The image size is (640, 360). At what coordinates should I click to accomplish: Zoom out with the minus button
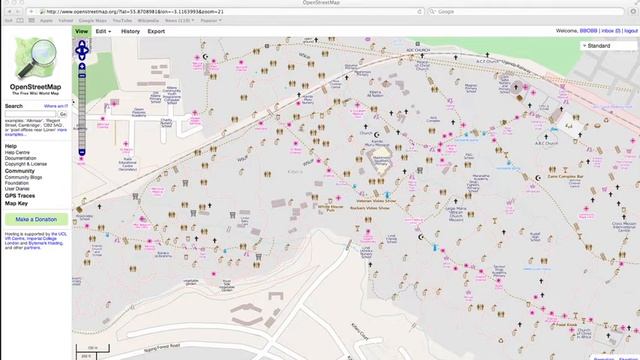pyautogui.click(x=82, y=152)
